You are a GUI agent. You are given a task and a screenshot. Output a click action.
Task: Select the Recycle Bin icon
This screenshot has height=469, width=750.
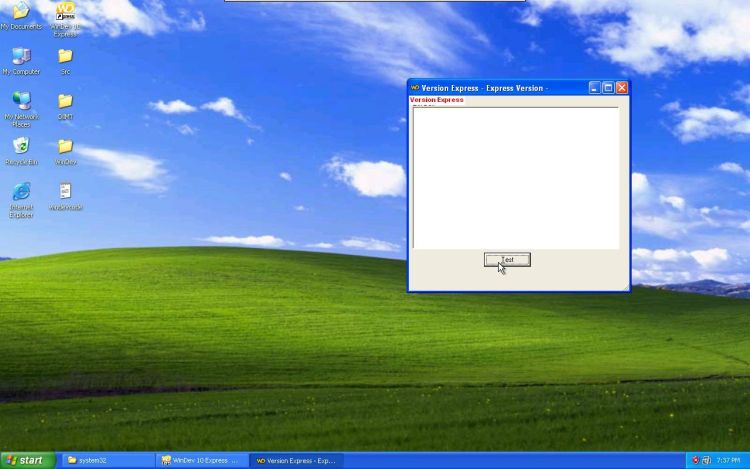(x=21, y=151)
